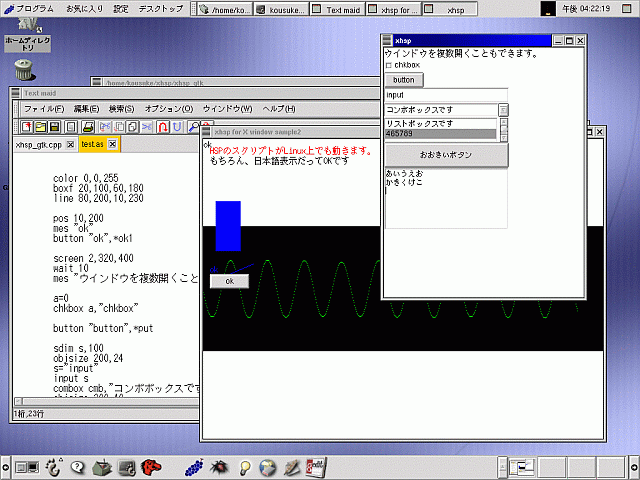The height and width of the screenshot is (480, 640).
Task: Click the Print icon in the toolbar
Action: click(x=88, y=127)
